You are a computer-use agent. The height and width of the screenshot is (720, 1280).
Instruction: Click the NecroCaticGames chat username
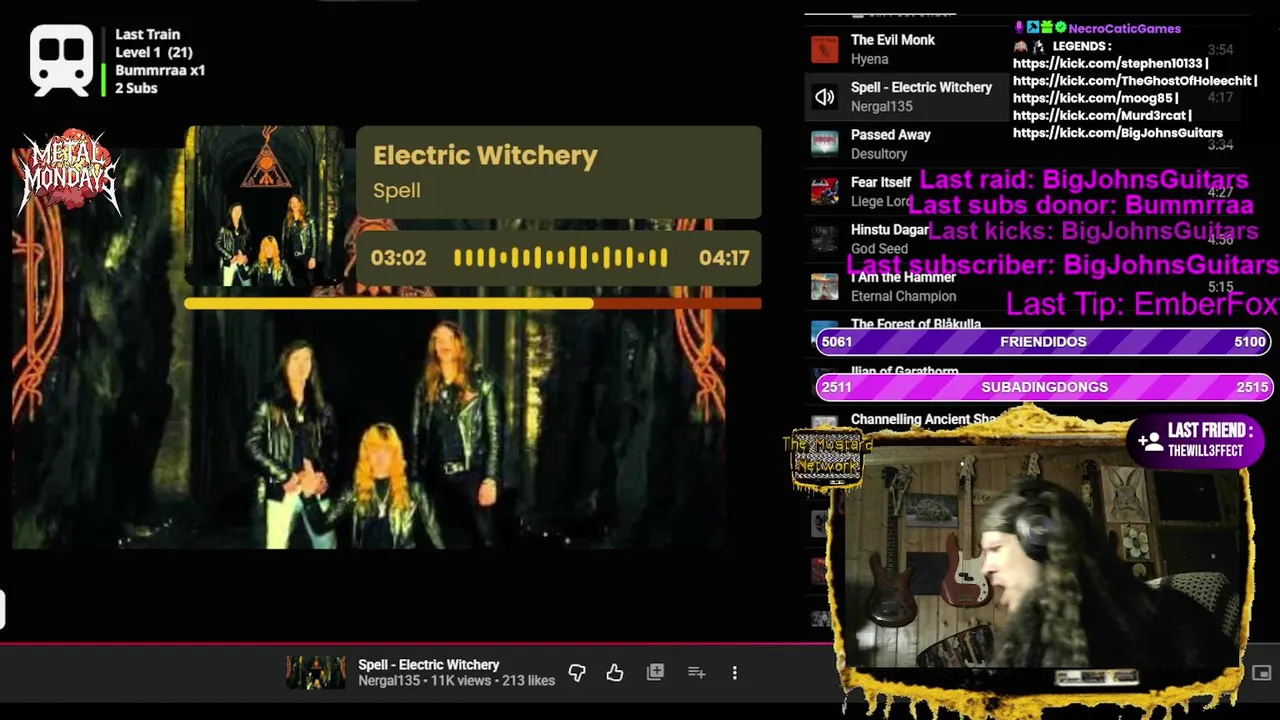click(1124, 28)
